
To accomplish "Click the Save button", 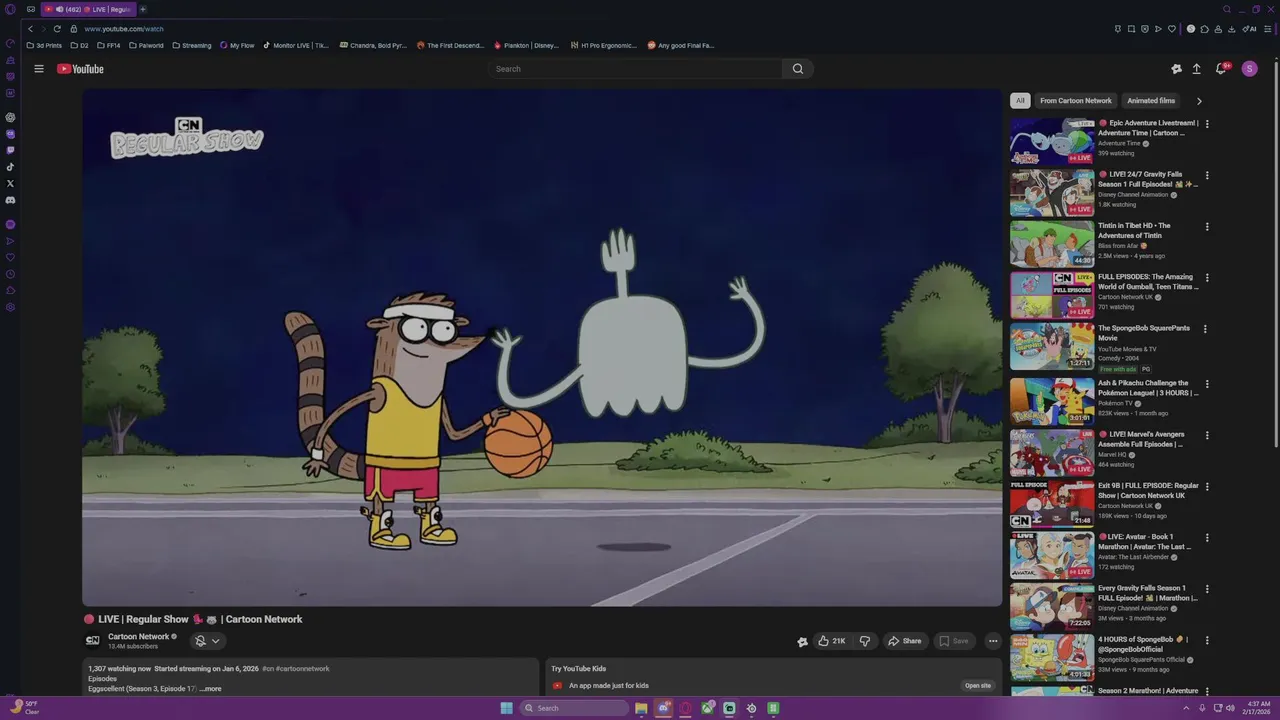I will [953, 641].
